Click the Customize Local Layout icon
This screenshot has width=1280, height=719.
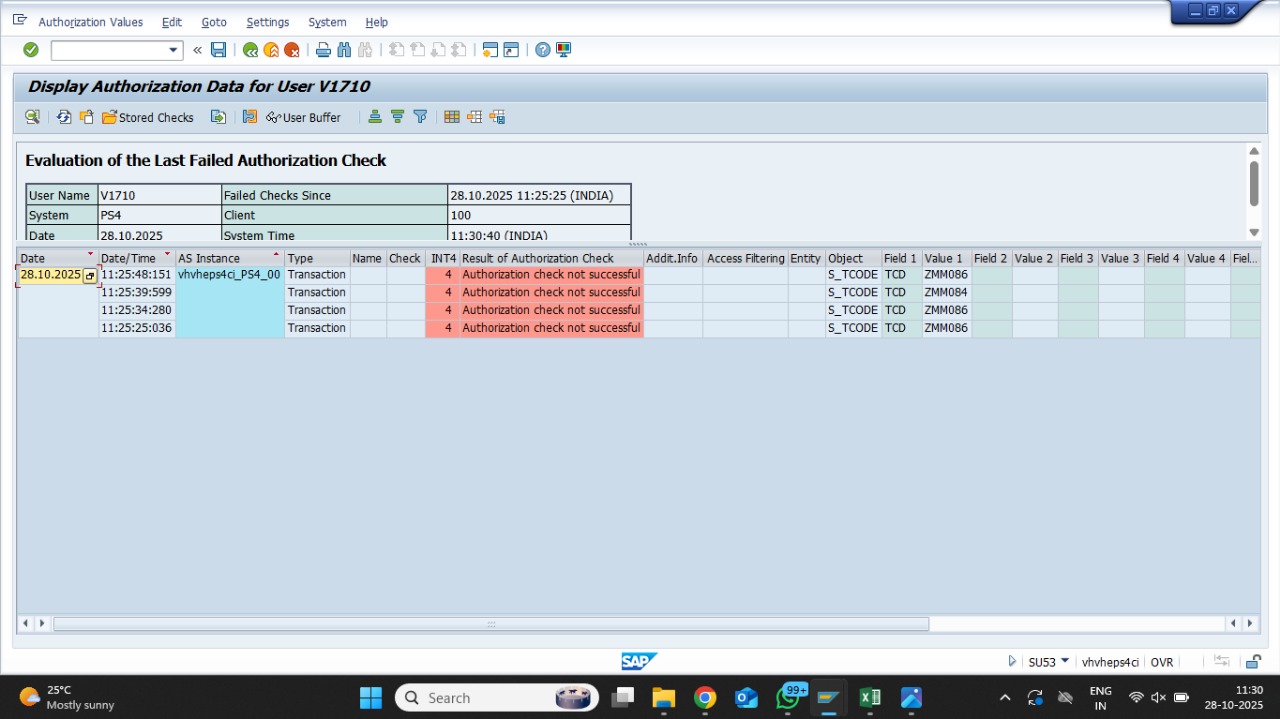pos(564,50)
